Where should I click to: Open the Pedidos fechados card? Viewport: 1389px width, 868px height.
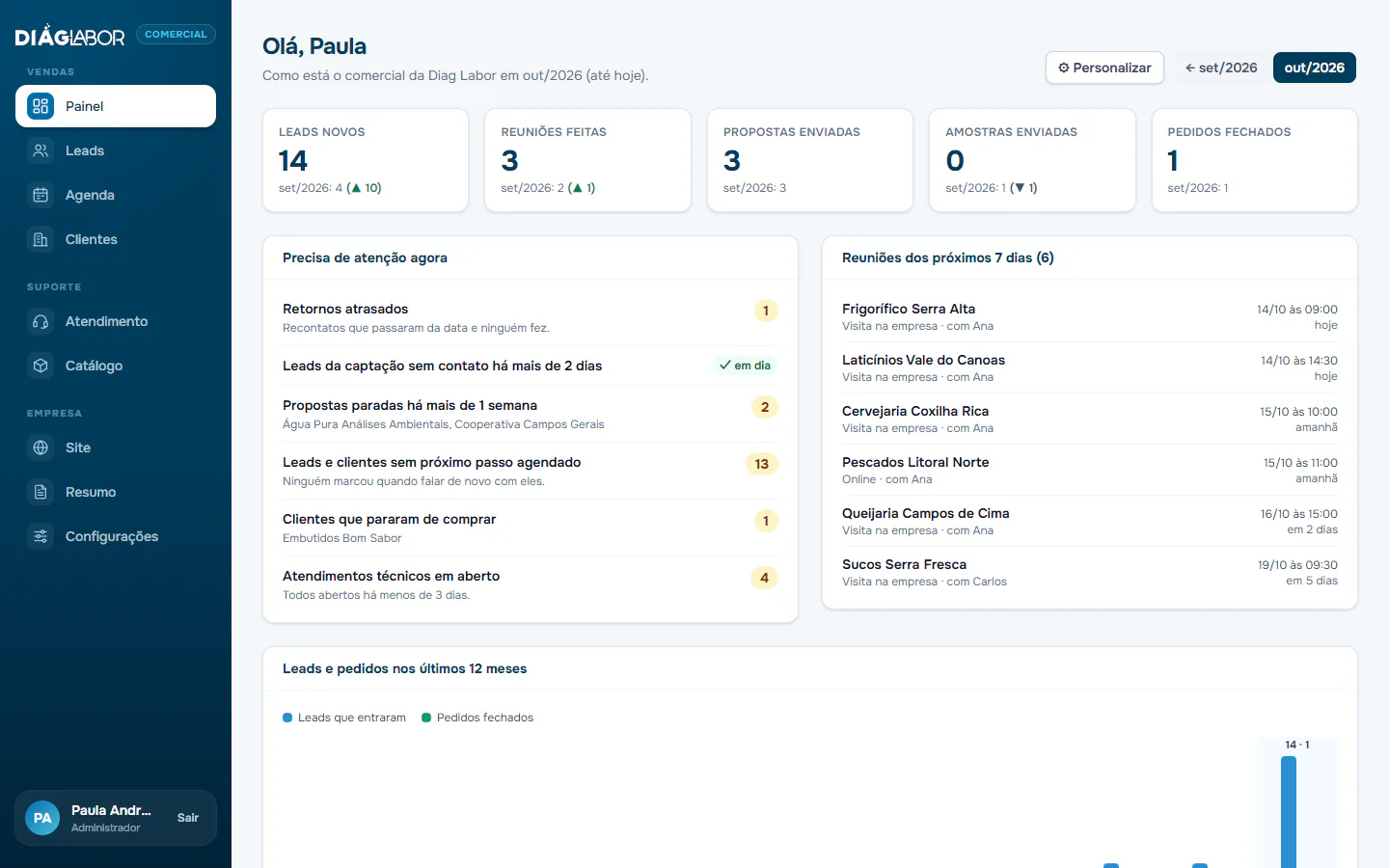coord(1254,160)
